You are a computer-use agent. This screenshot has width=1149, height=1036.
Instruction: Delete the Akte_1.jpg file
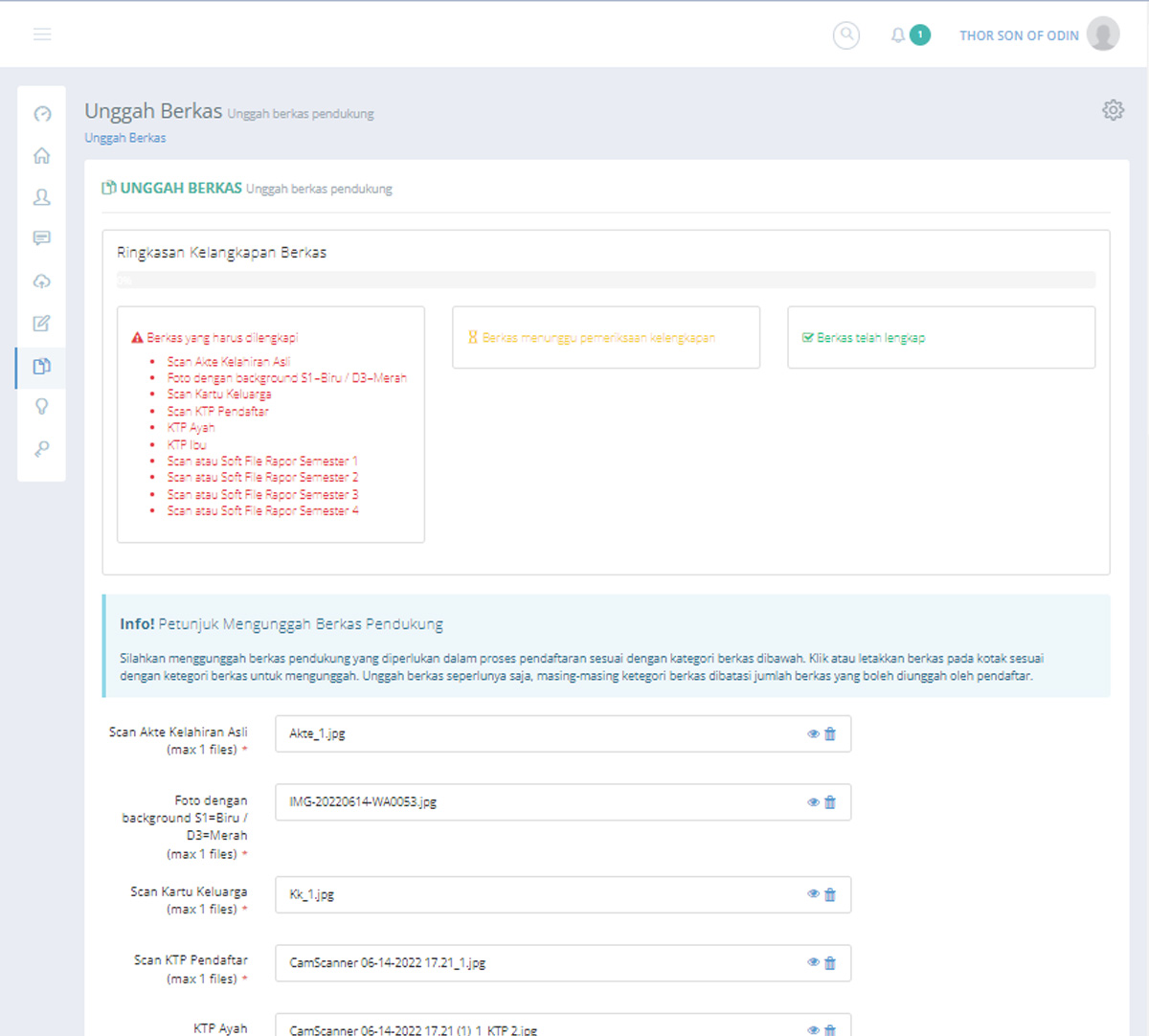[830, 734]
